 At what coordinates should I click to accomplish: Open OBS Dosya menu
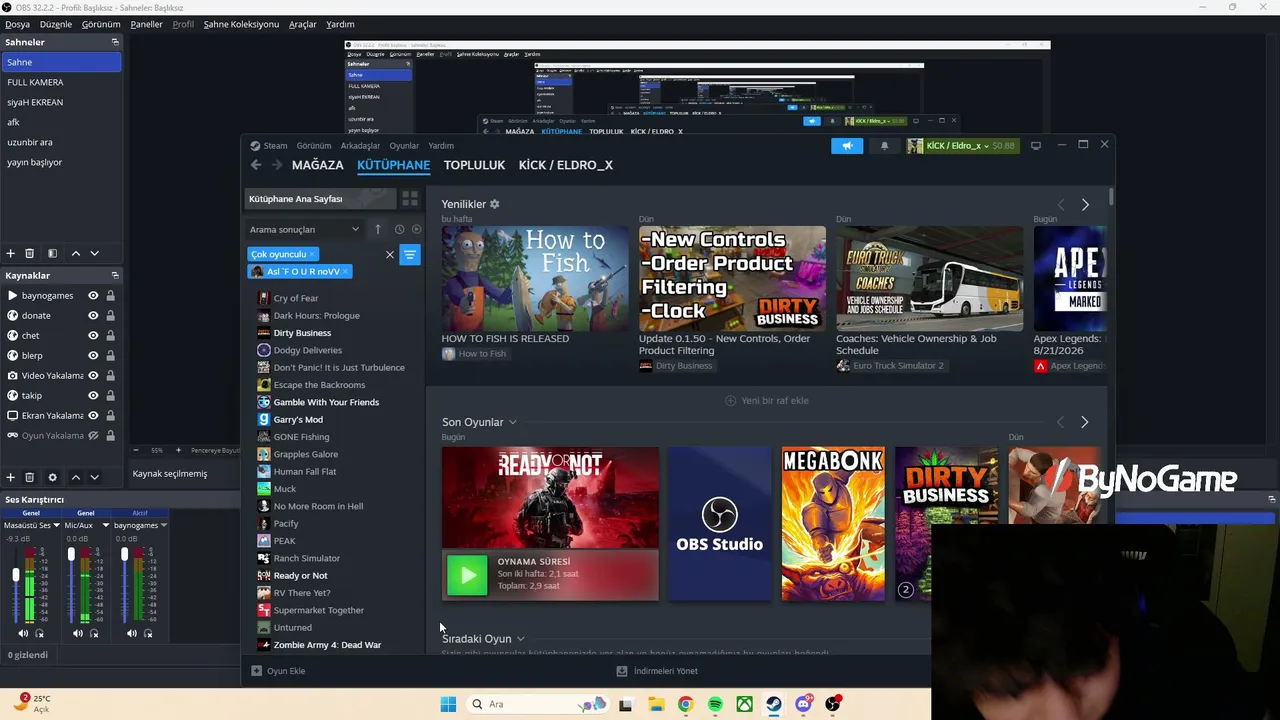click(17, 24)
